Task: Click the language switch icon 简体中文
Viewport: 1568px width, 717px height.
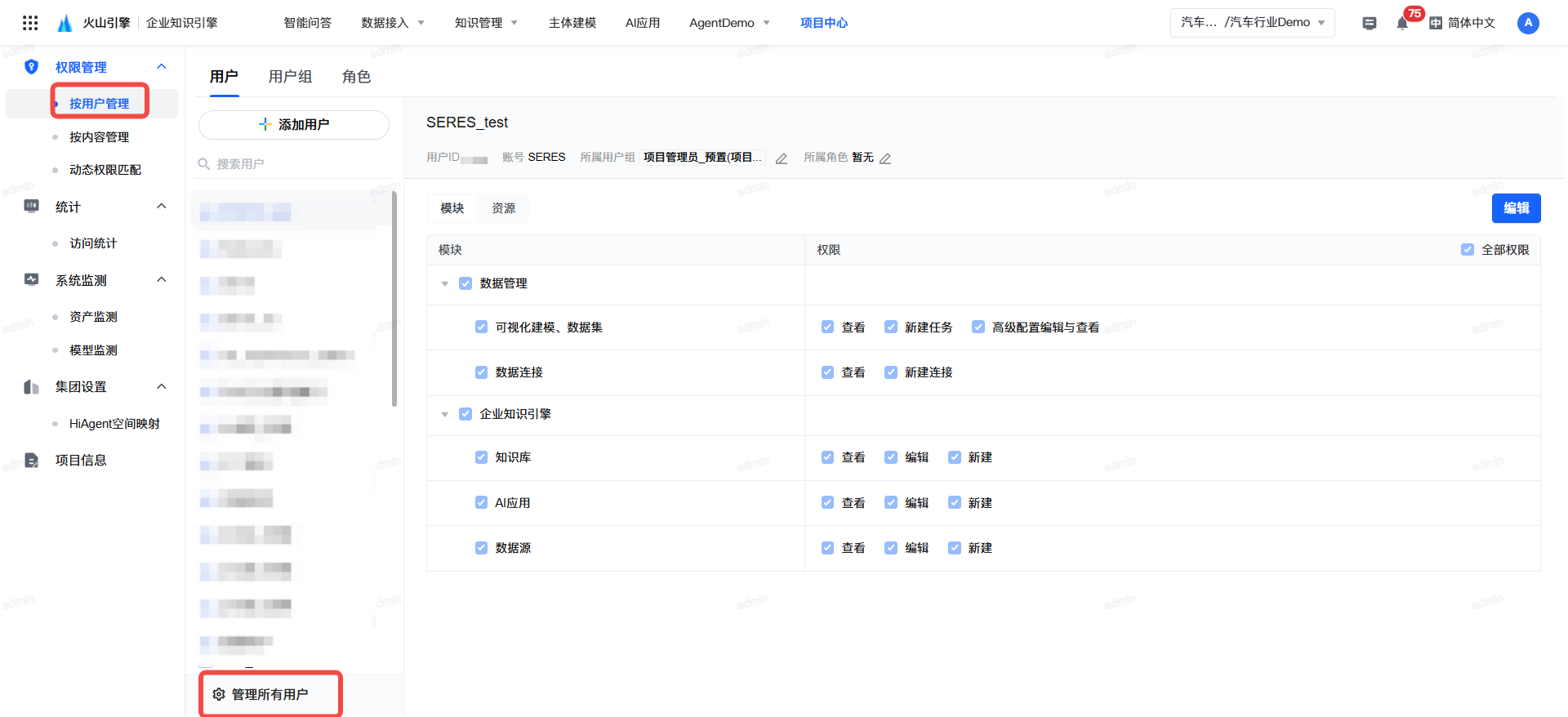Action: 1436,23
